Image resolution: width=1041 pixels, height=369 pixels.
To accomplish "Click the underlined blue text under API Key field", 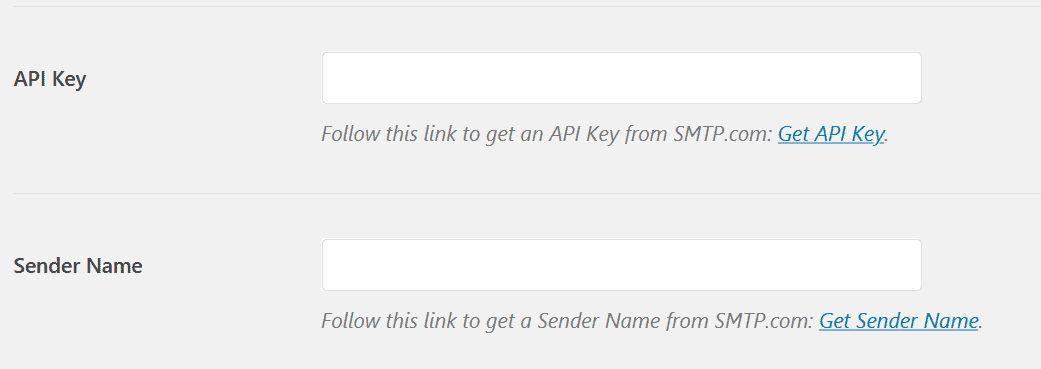I will [831, 134].
